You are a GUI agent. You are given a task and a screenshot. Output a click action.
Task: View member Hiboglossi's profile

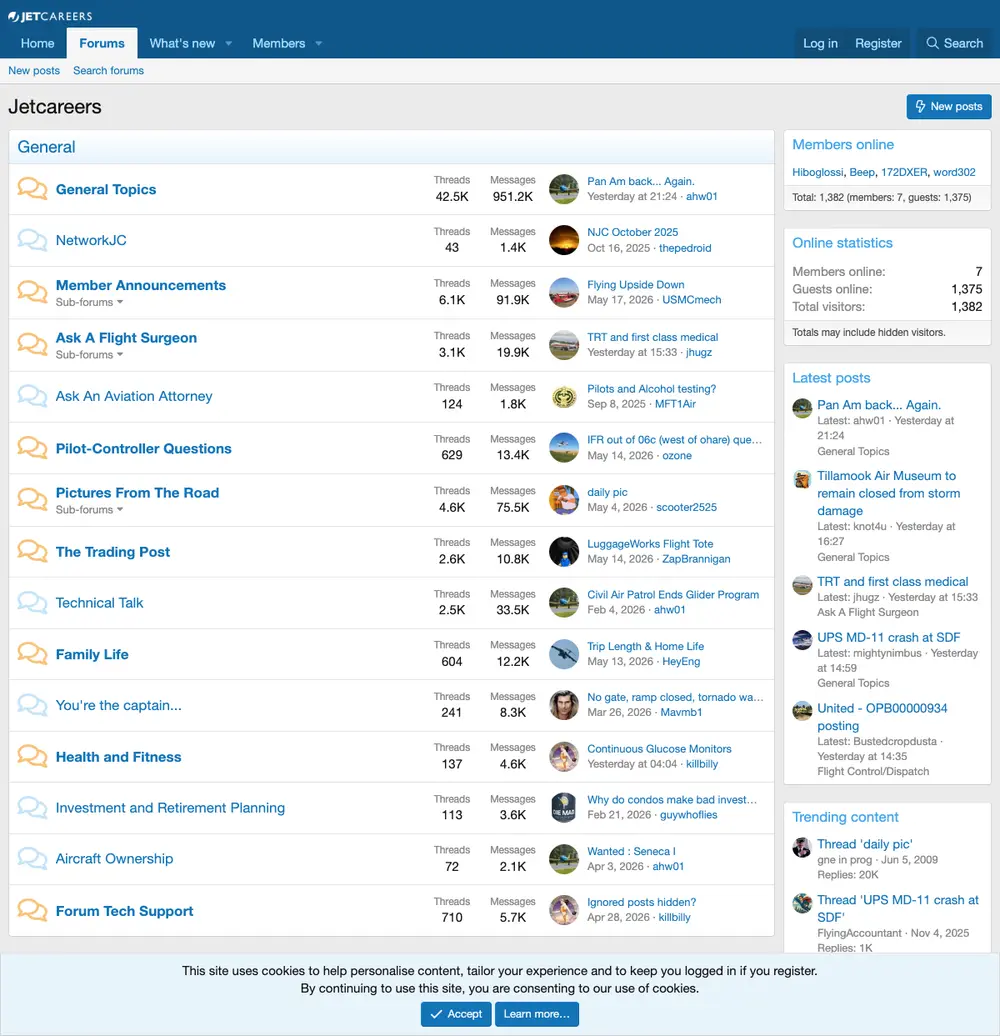(x=818, y=172)
